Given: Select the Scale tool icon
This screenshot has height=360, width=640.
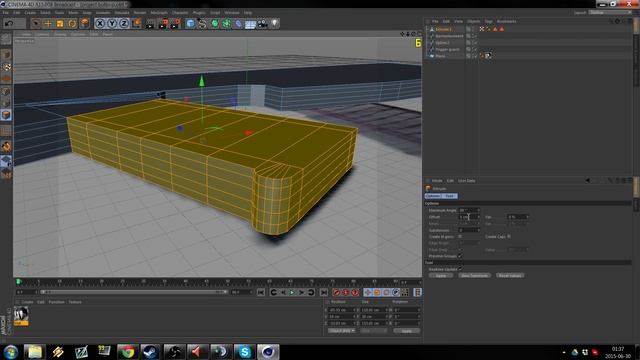Looking at the screenshot, I should (60, 24).
